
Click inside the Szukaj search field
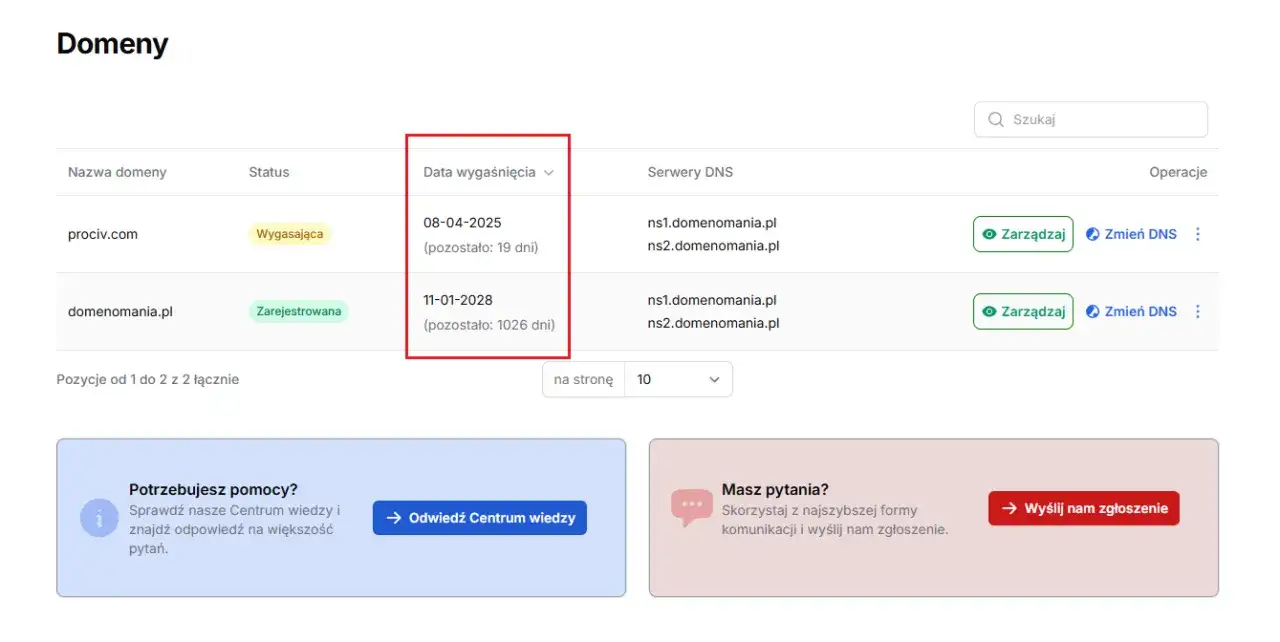tap(1090, 119)
